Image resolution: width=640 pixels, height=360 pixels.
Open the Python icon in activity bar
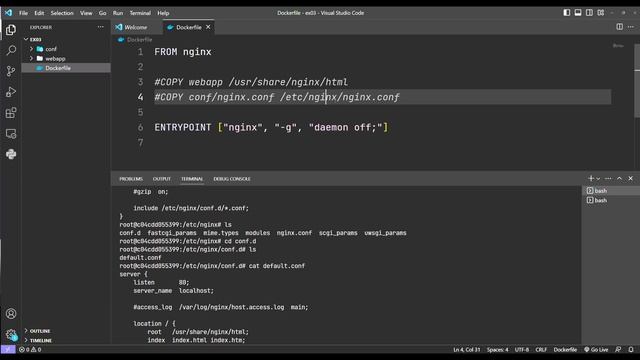point(11,154)
